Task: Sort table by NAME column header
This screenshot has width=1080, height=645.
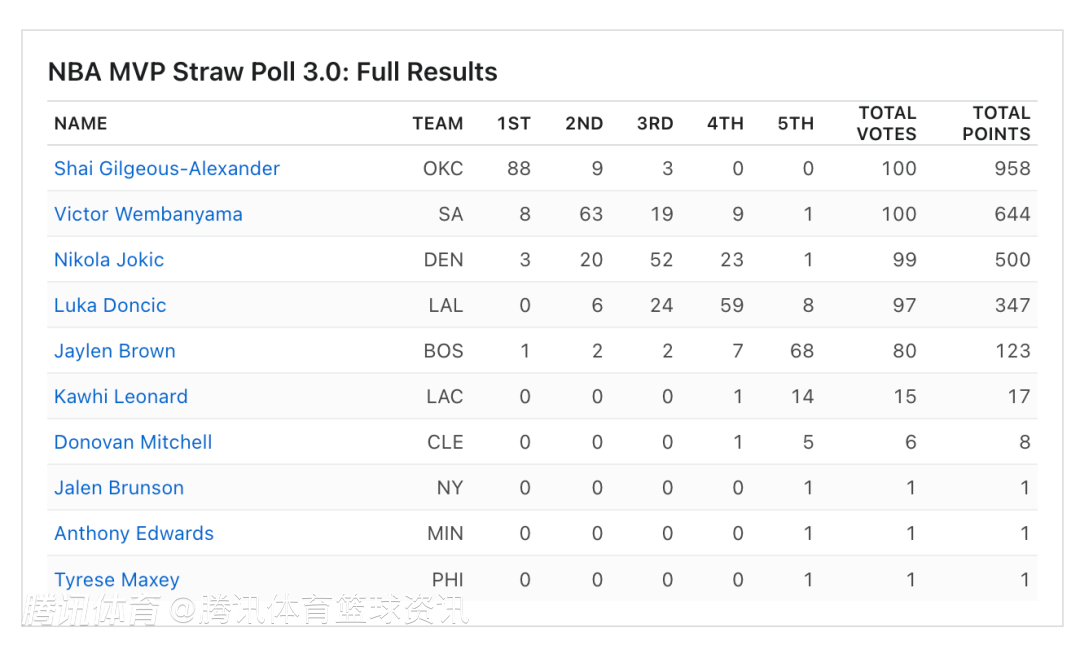Action: (81, 124)
